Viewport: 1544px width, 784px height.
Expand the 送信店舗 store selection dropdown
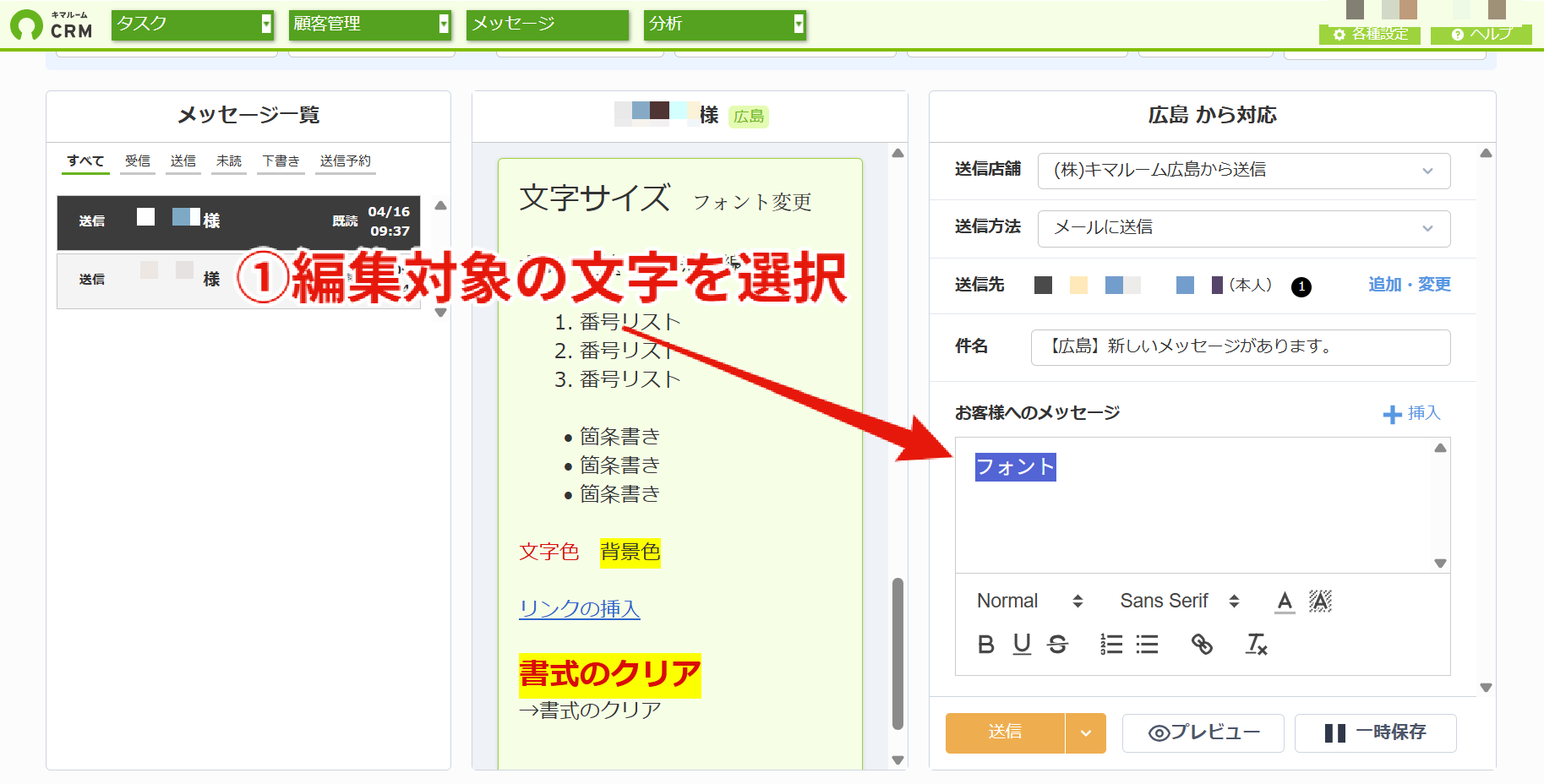coord(1244,171)
